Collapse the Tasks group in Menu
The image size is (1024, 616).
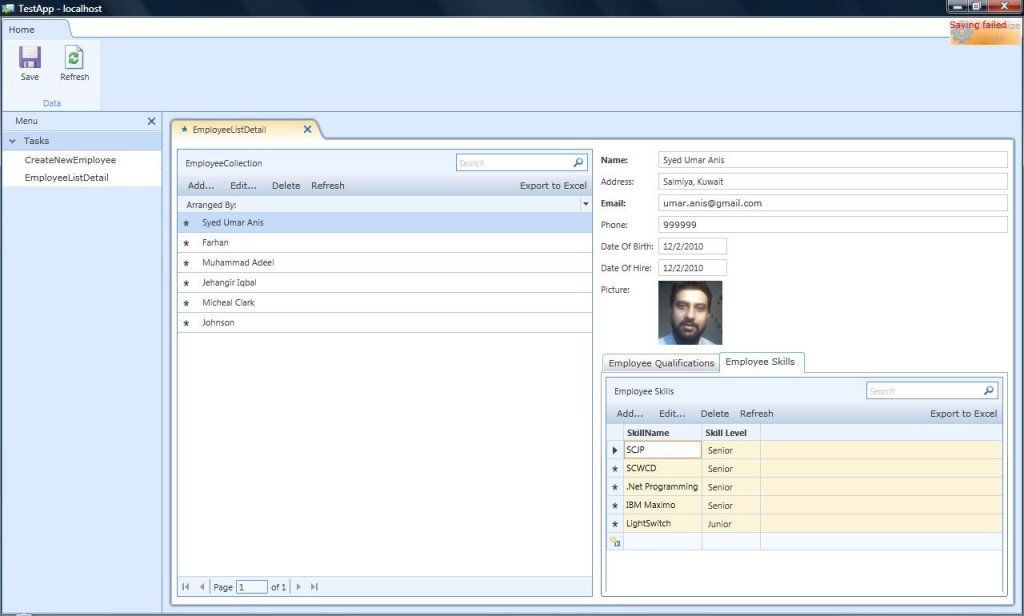12,140
